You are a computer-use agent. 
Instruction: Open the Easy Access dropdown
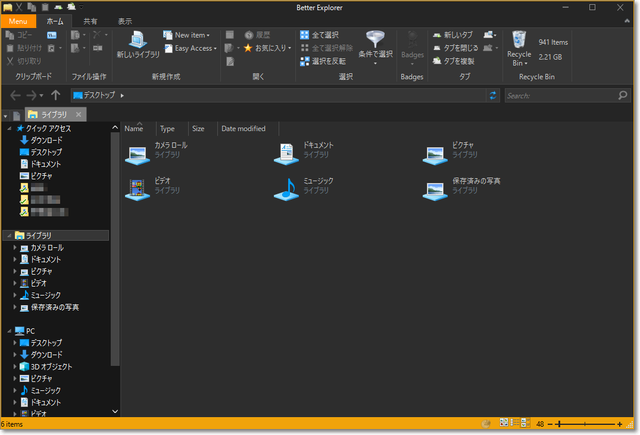click(x=188, y=48)
